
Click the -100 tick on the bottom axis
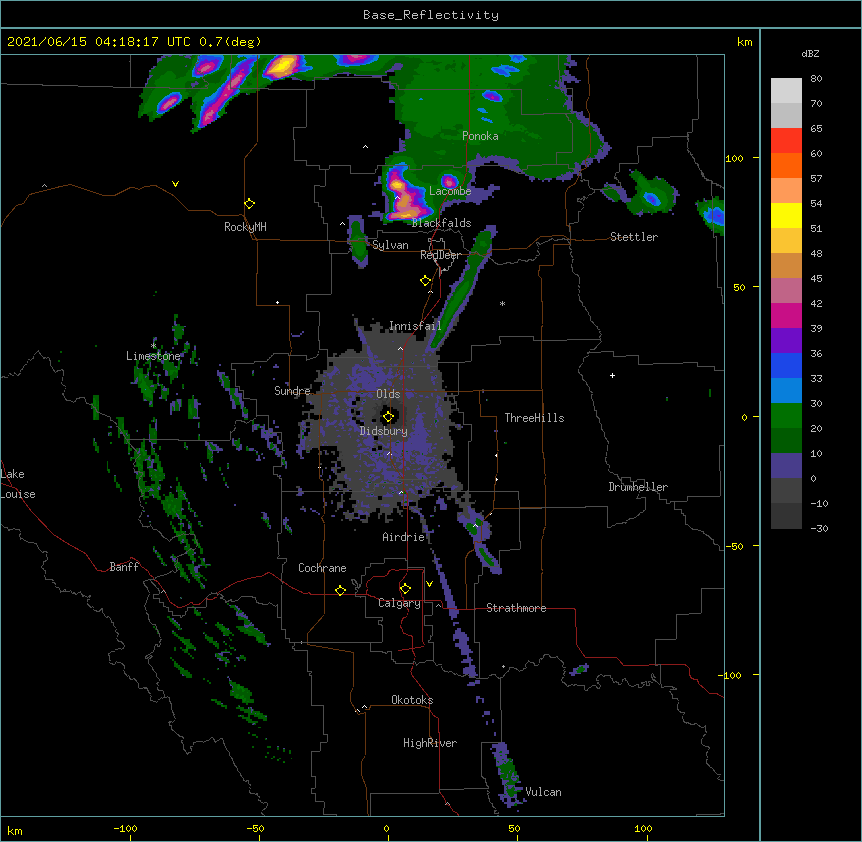pos(125,828)
